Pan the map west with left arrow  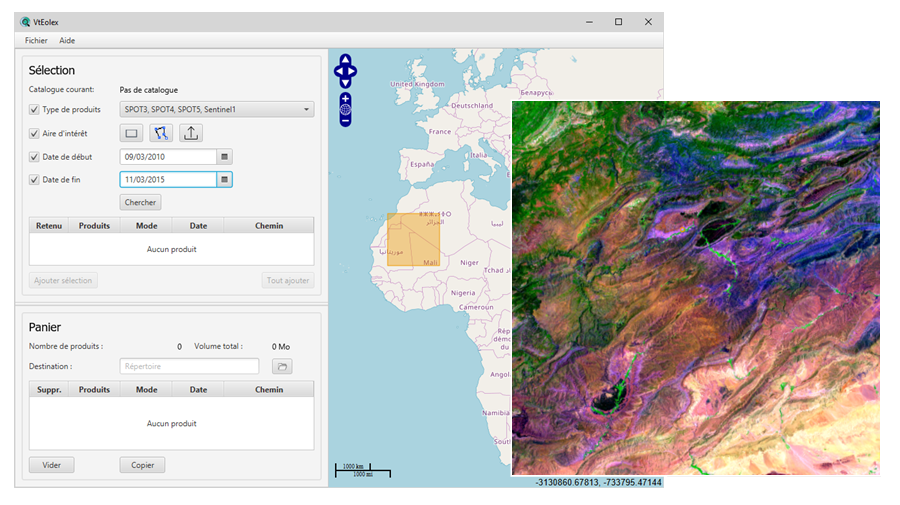coord(339,71)
